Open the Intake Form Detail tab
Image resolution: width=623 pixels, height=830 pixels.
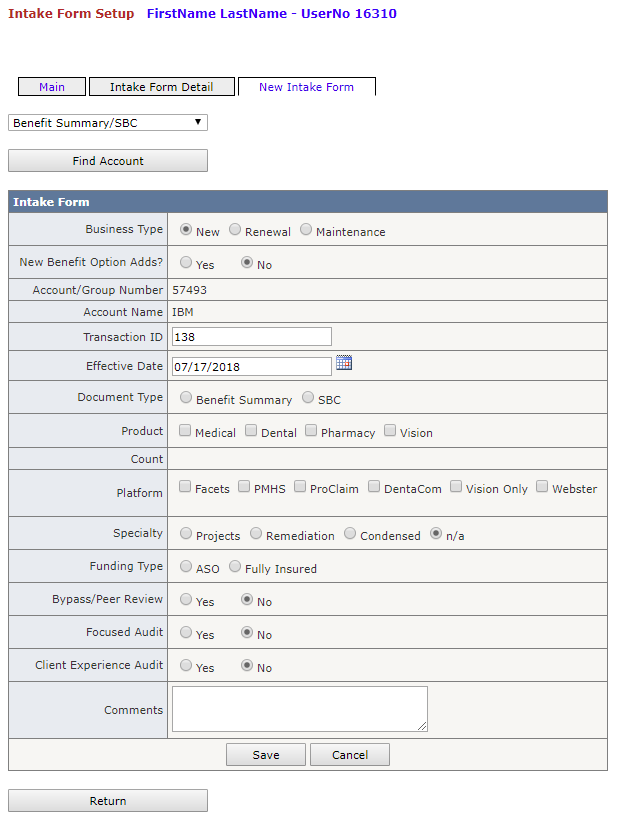coord(161,87)
